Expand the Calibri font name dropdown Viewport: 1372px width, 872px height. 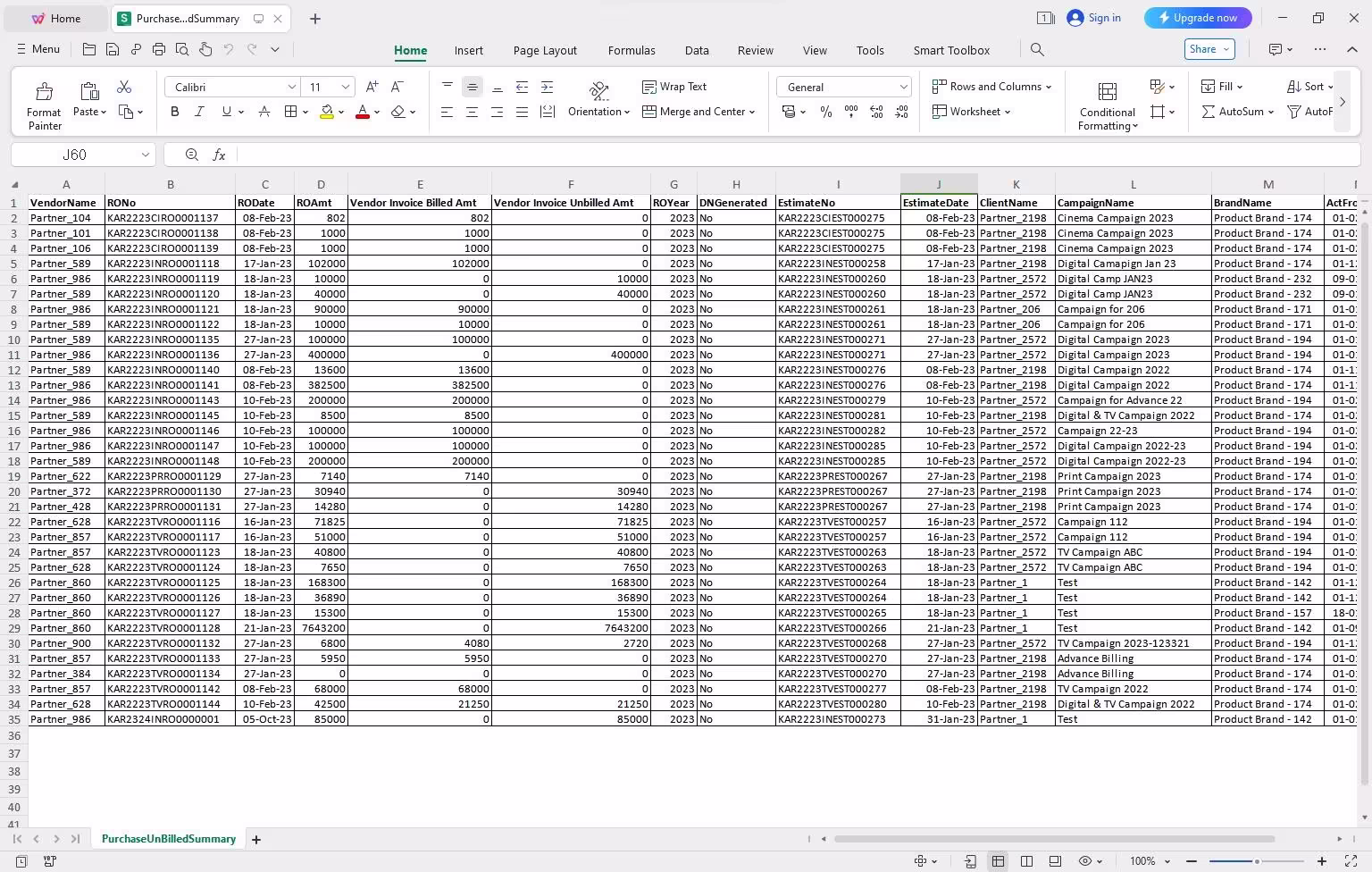click(x=291, y=87)
